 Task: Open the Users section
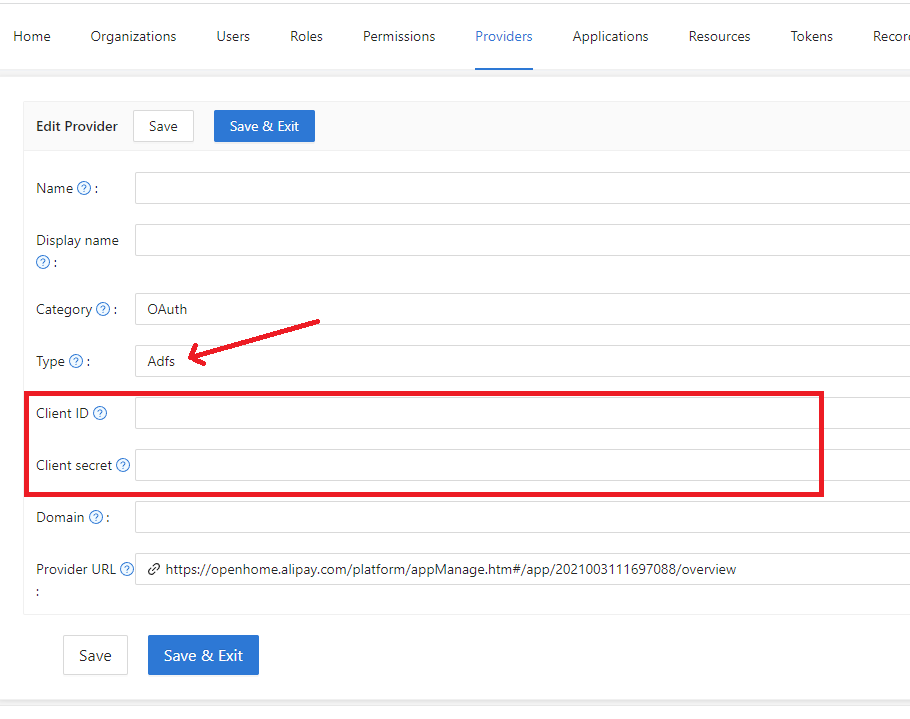point(233,36)
